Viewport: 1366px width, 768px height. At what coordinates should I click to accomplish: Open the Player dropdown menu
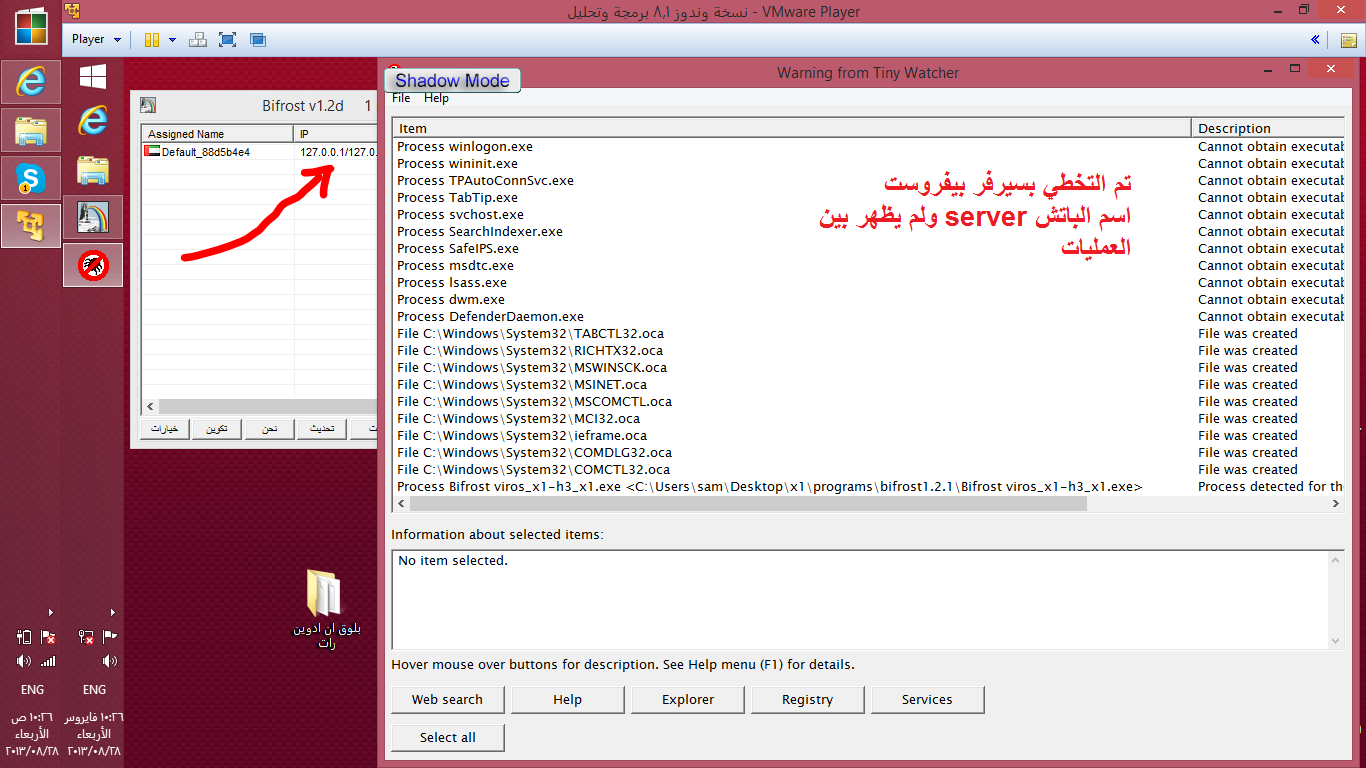[x=96, y=40]
